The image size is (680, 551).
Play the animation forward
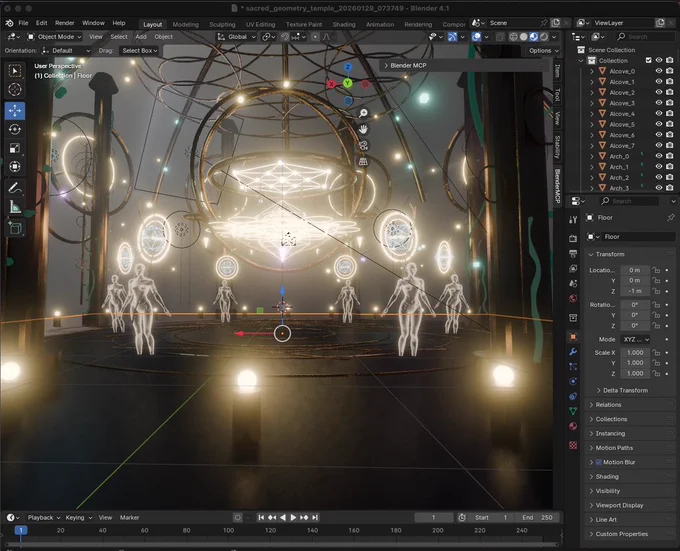[293, 517]
